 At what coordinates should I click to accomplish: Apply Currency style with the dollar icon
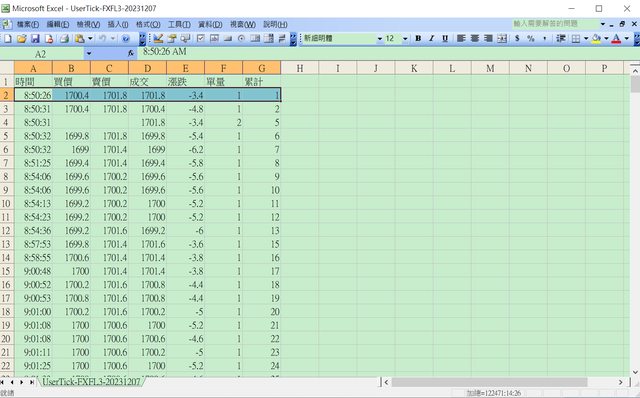tap(517, 38)
